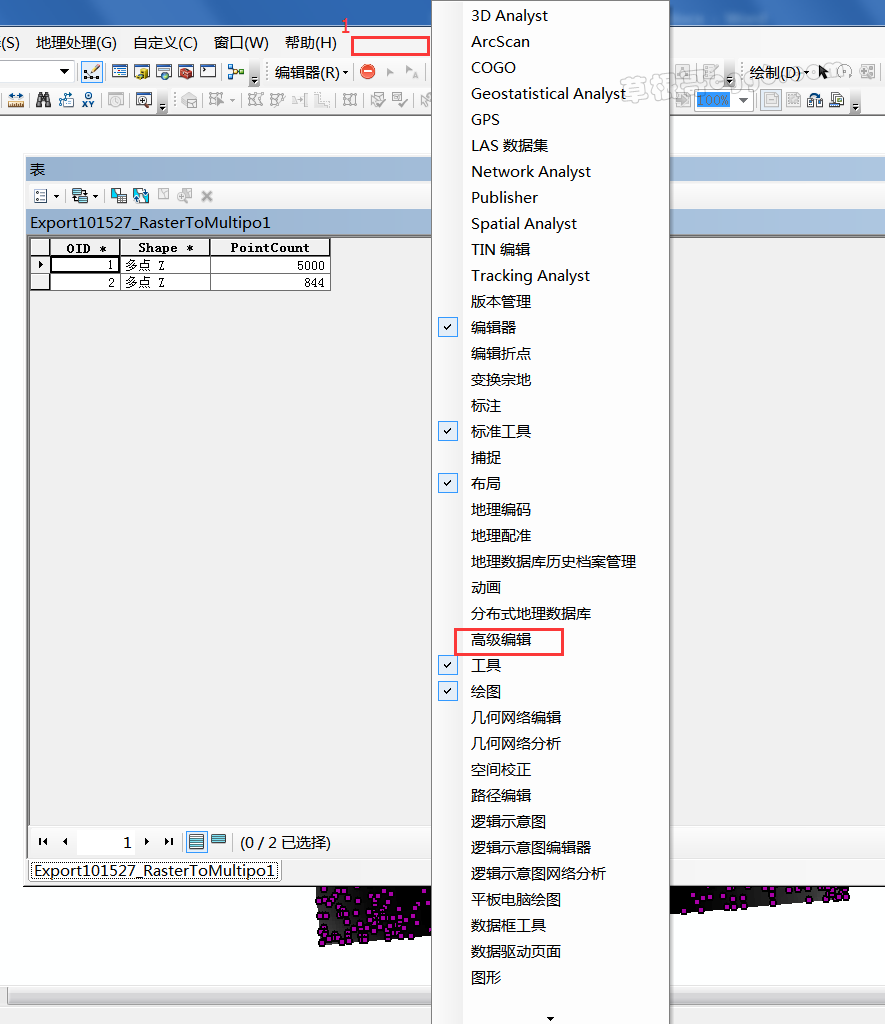
Task: Open the ArcToolbox red toolbox icon
Action: 186,71
